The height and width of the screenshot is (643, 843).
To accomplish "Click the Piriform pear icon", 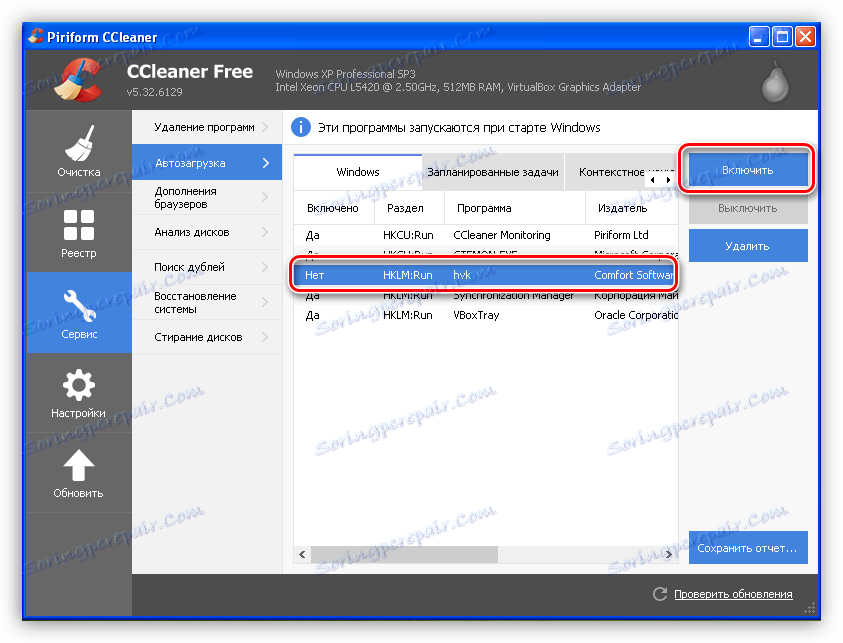I will click(775, 82).
